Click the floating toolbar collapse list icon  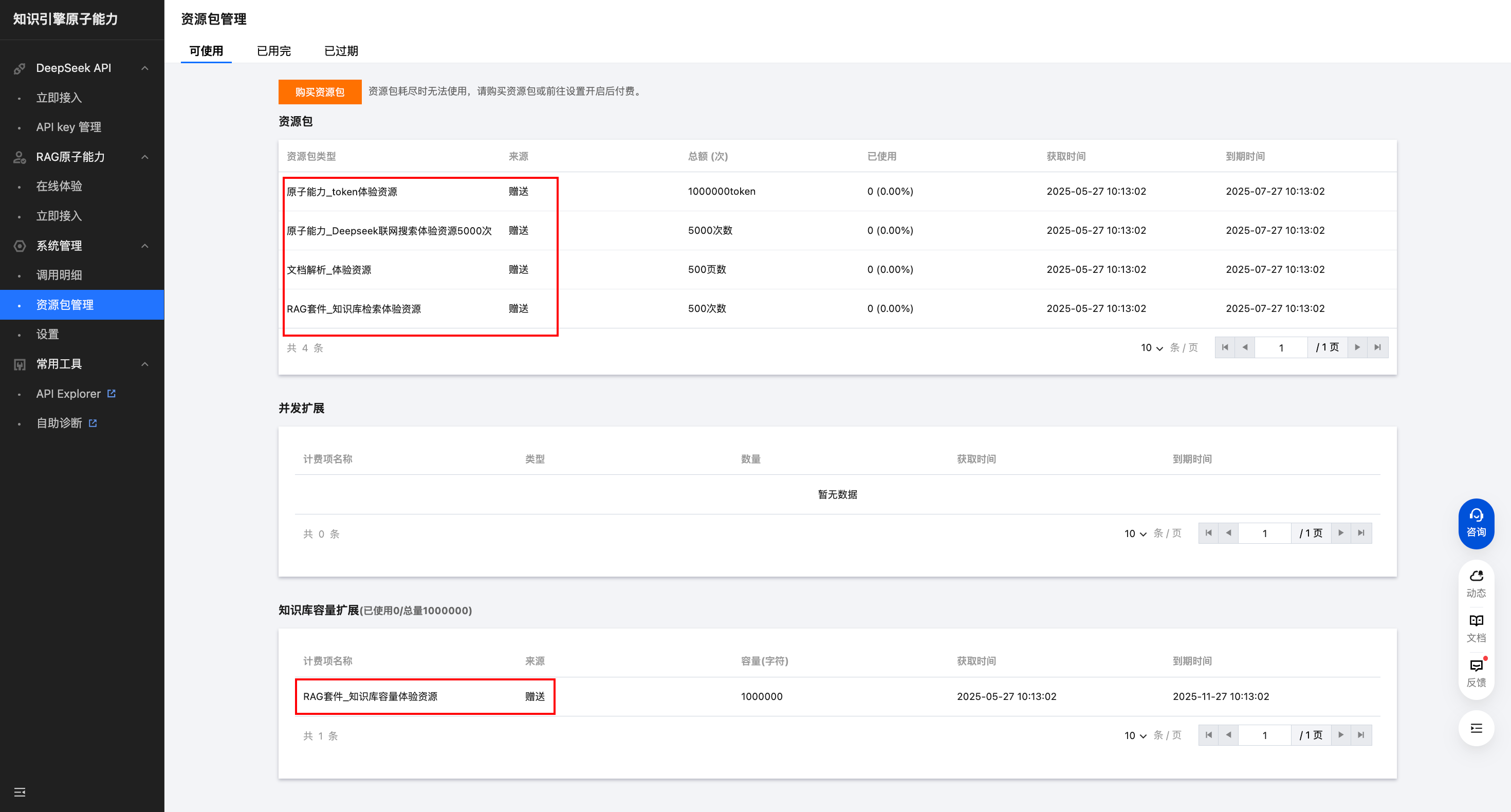(x=1476, y=729)
